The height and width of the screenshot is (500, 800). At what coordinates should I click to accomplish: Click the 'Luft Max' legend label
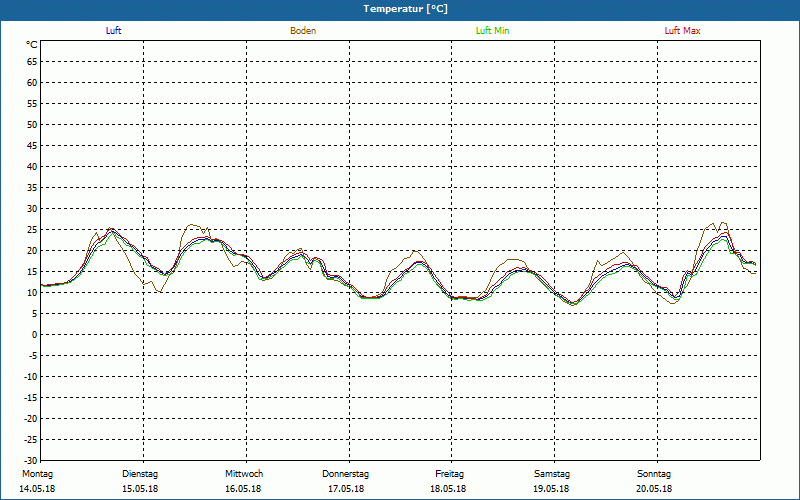coord(682,31)
